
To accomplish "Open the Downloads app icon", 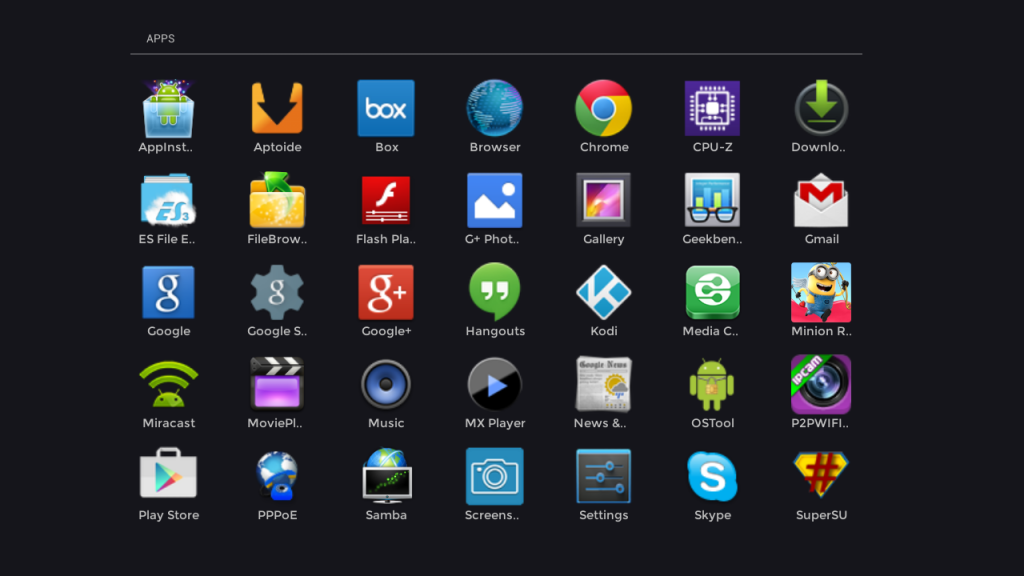I will pos(822,108).
